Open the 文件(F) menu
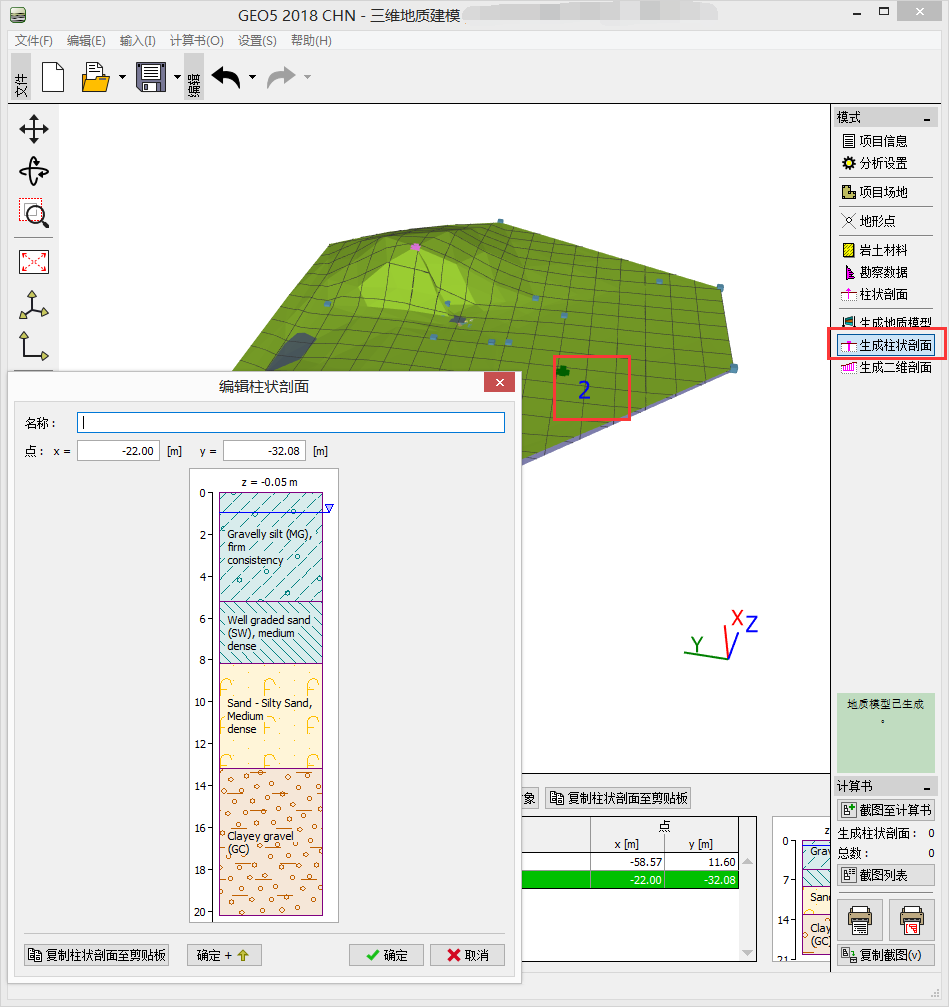 [x=34, y=41]
